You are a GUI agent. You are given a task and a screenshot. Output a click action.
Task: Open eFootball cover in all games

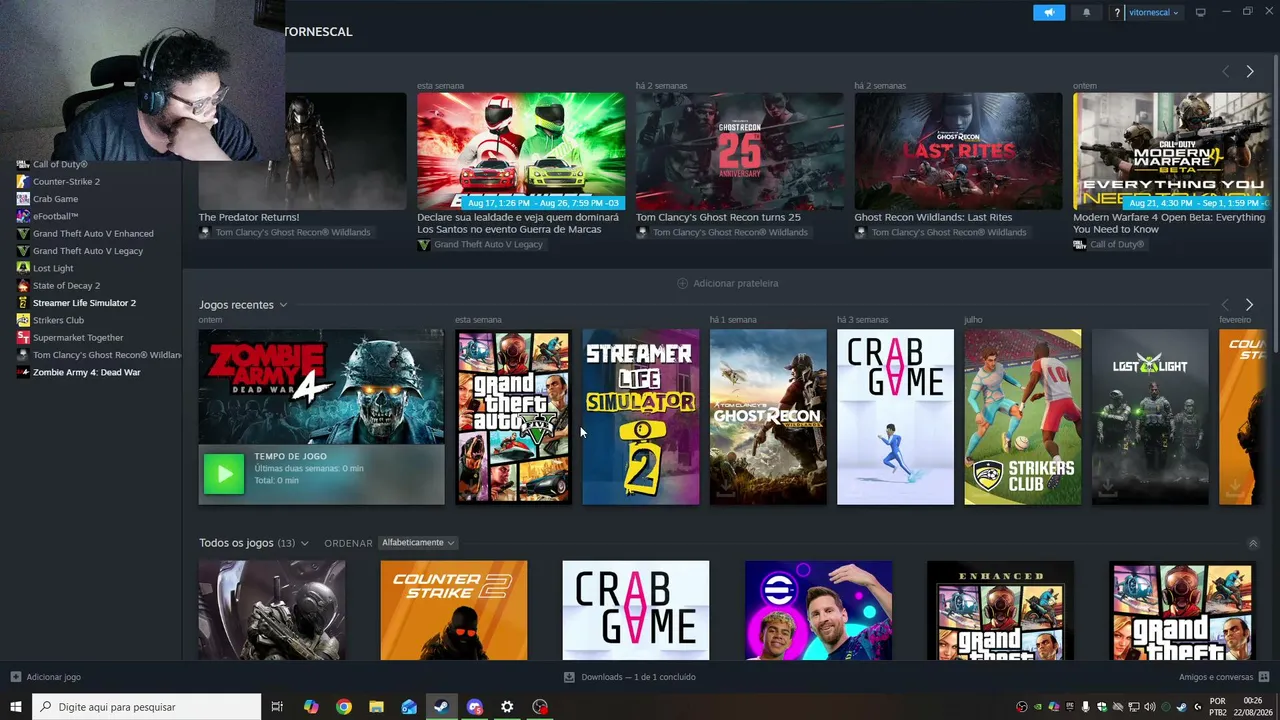(818, 610)
